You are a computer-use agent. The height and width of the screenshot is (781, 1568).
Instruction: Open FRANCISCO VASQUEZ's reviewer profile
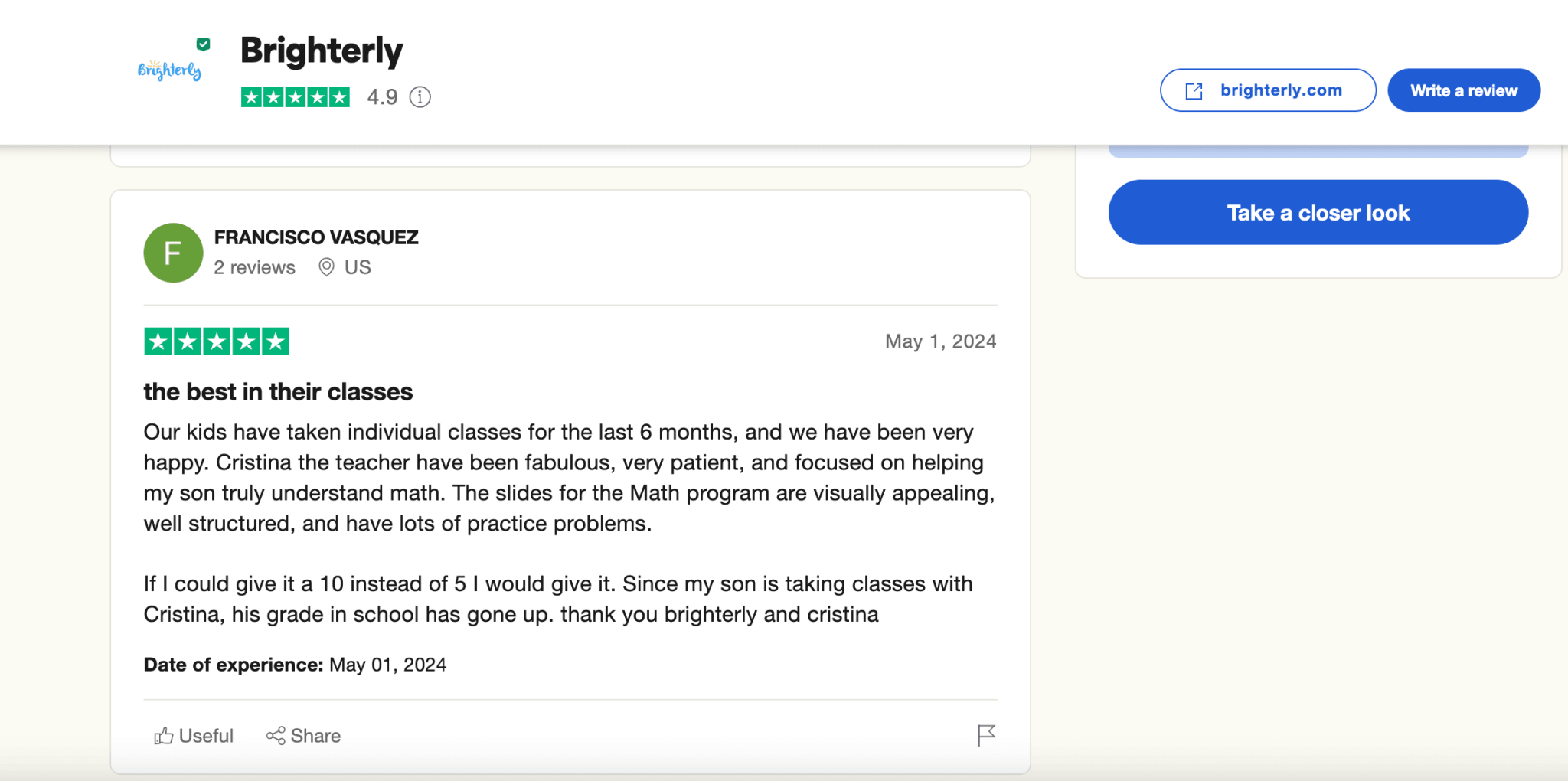316,237
